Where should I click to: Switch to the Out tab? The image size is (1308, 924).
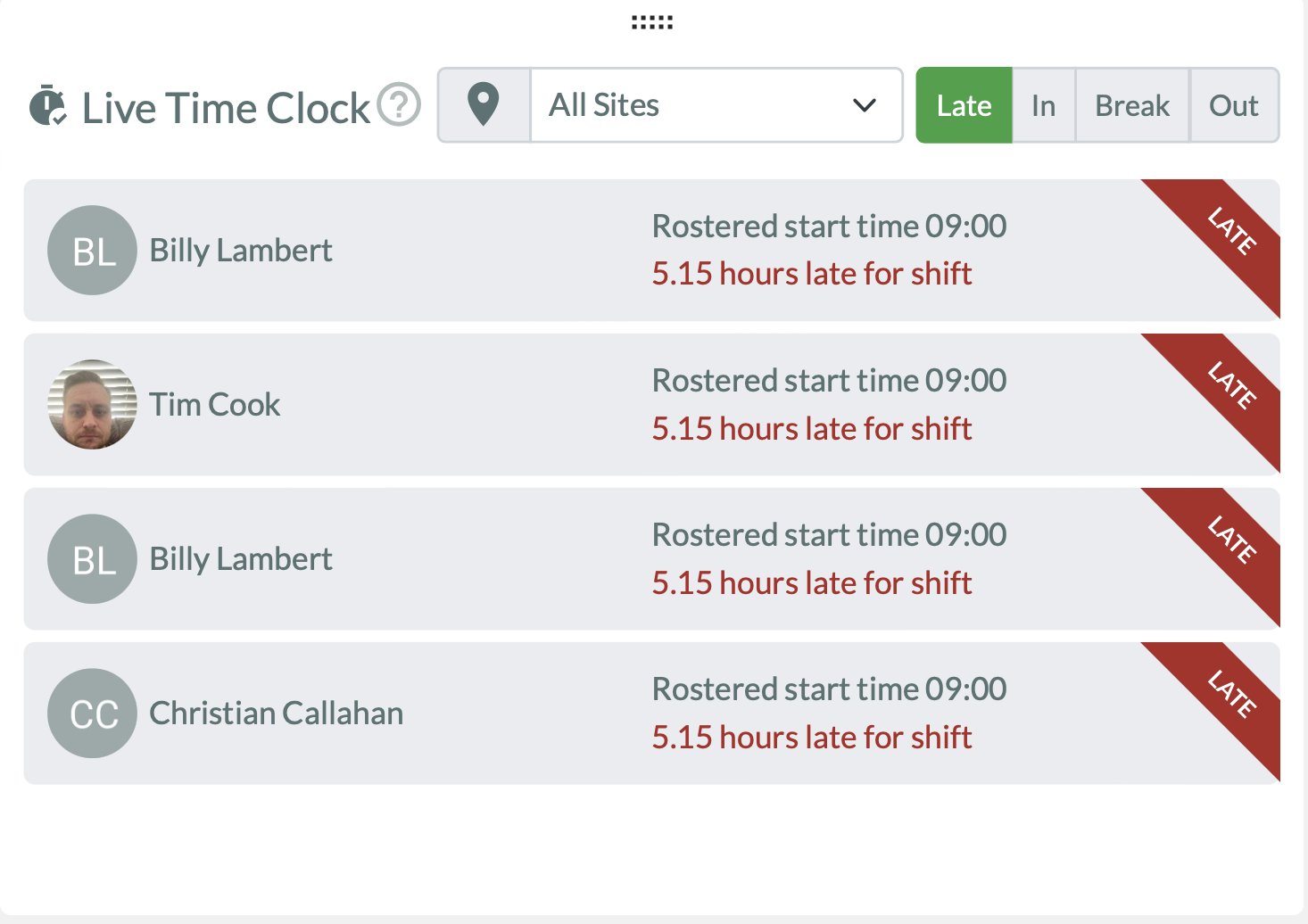(x=1234, y=105)
